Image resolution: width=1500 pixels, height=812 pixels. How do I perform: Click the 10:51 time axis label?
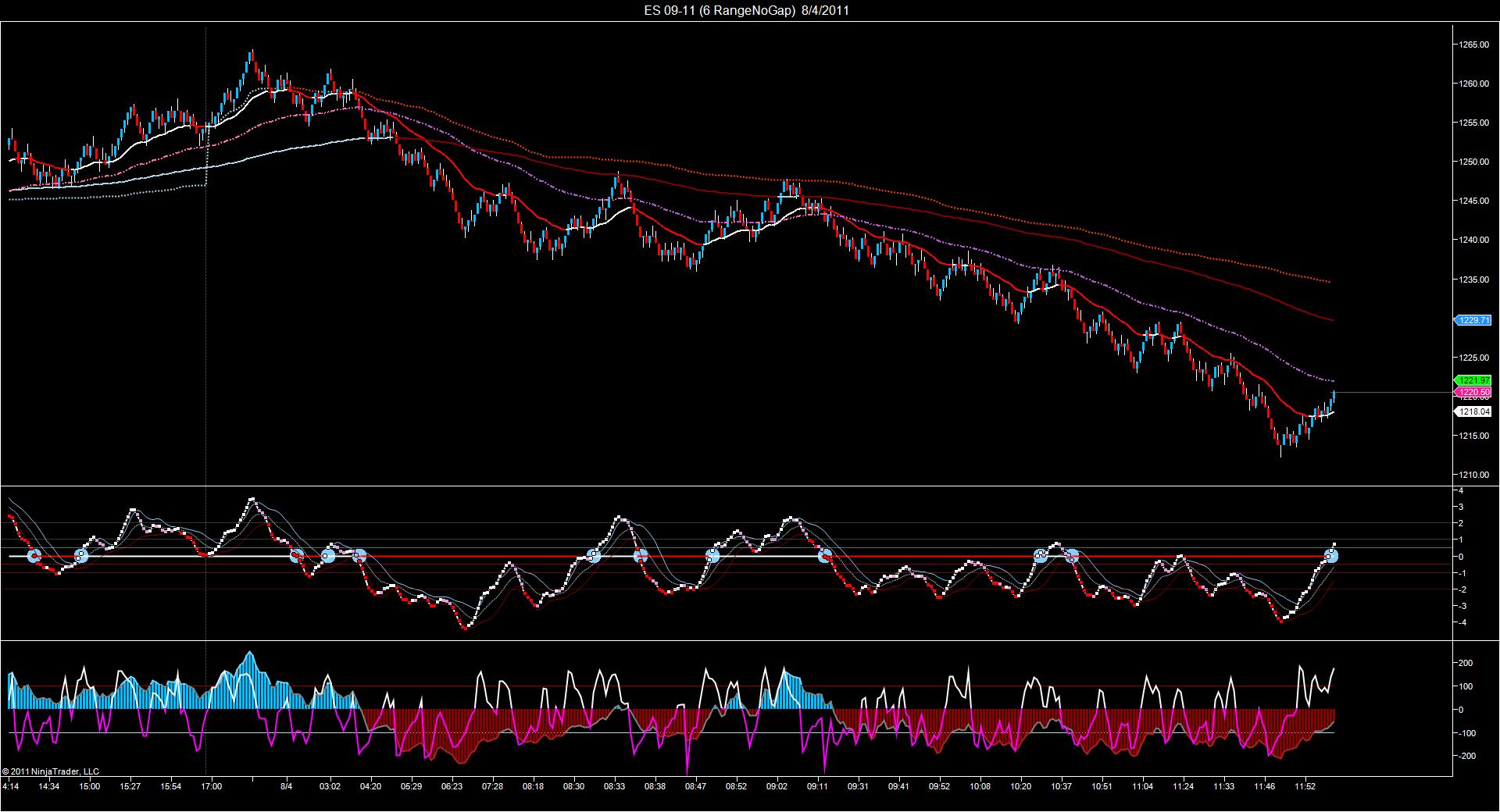pyautogui.click(x=1102, y=786)
